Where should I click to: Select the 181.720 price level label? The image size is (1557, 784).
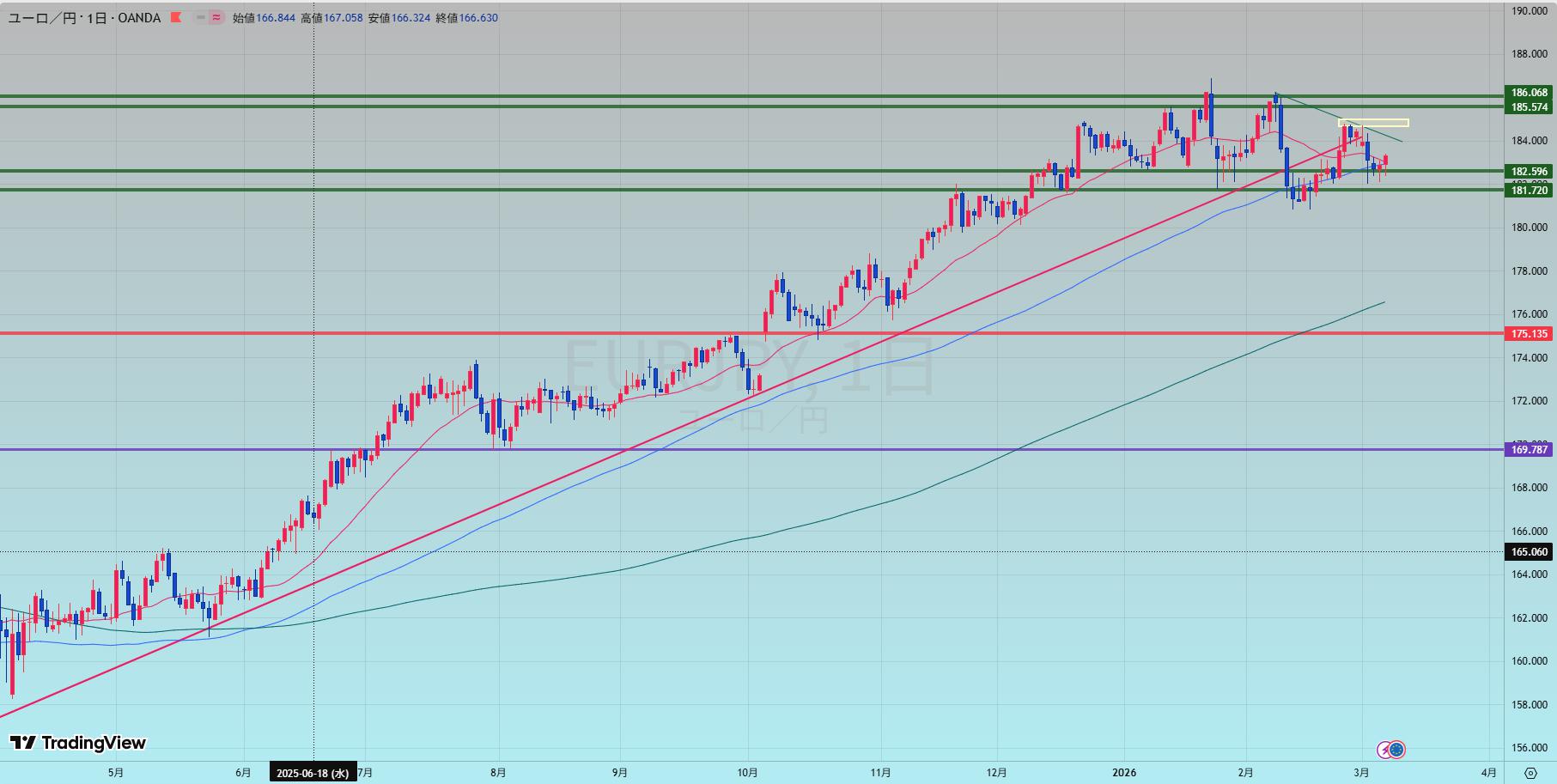click(1529, 191)
